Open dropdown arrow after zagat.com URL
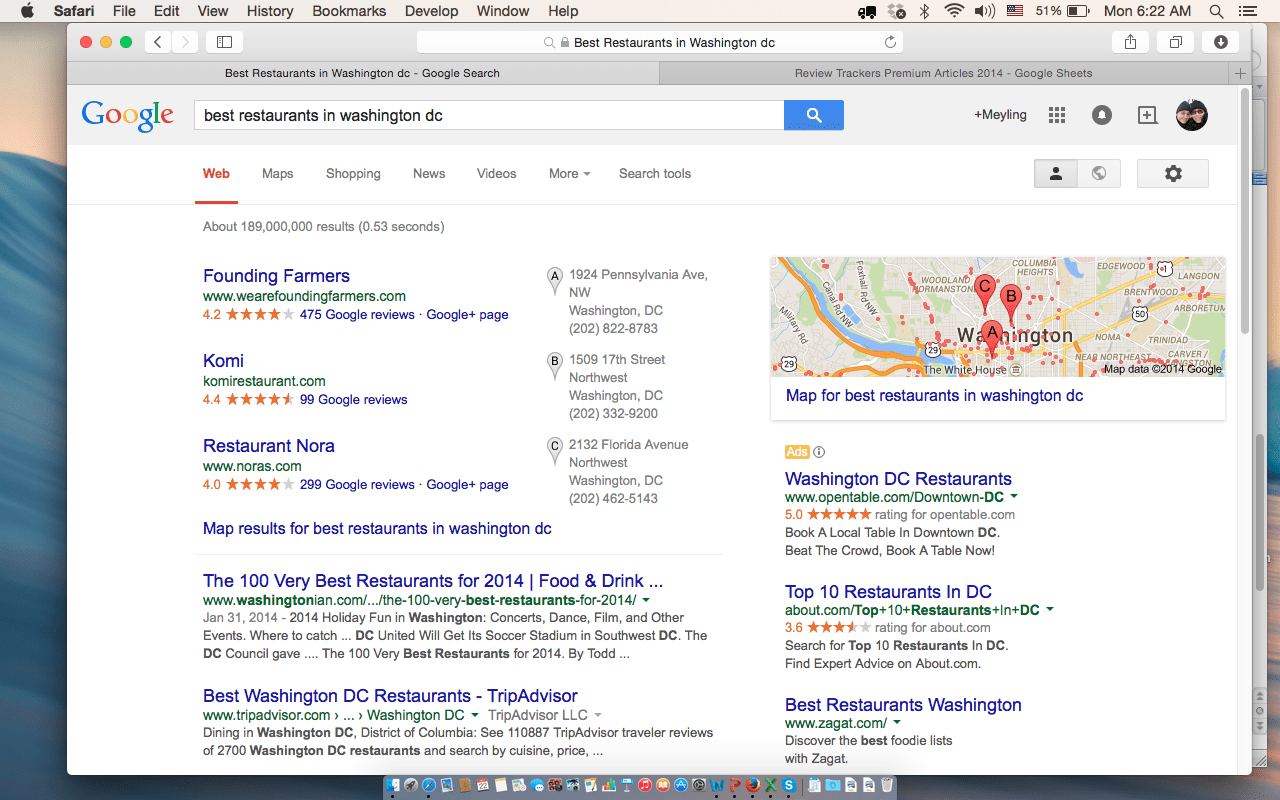The image size is (1280, 800). tap(897, 722)
